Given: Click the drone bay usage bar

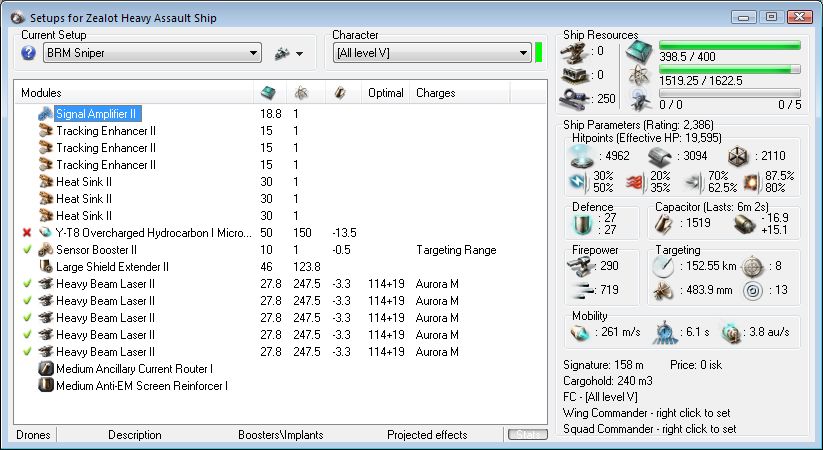Looking at the screenshot, I should tap(730, 93).
